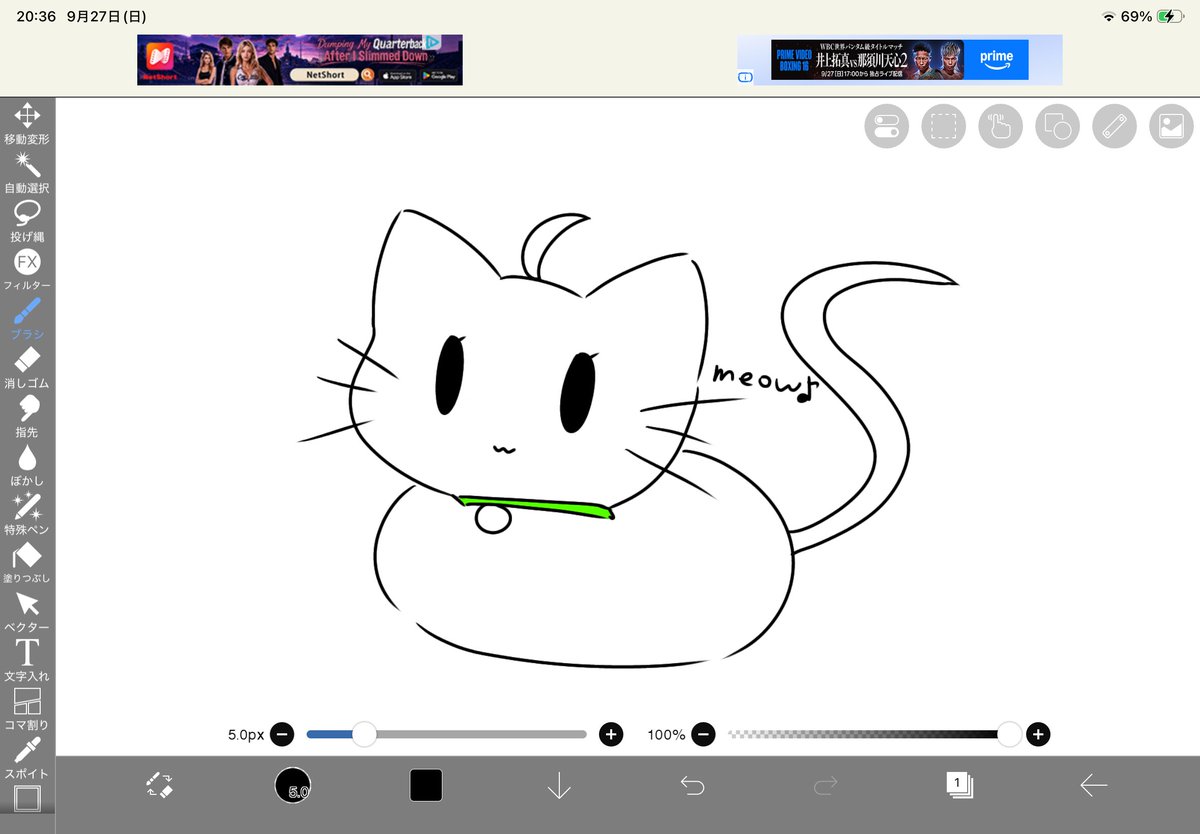Image resolution: width=1200 pixels, height=834 pixels.
Task: Tap the info badge on Prime ad
Action: pos(745,77)
